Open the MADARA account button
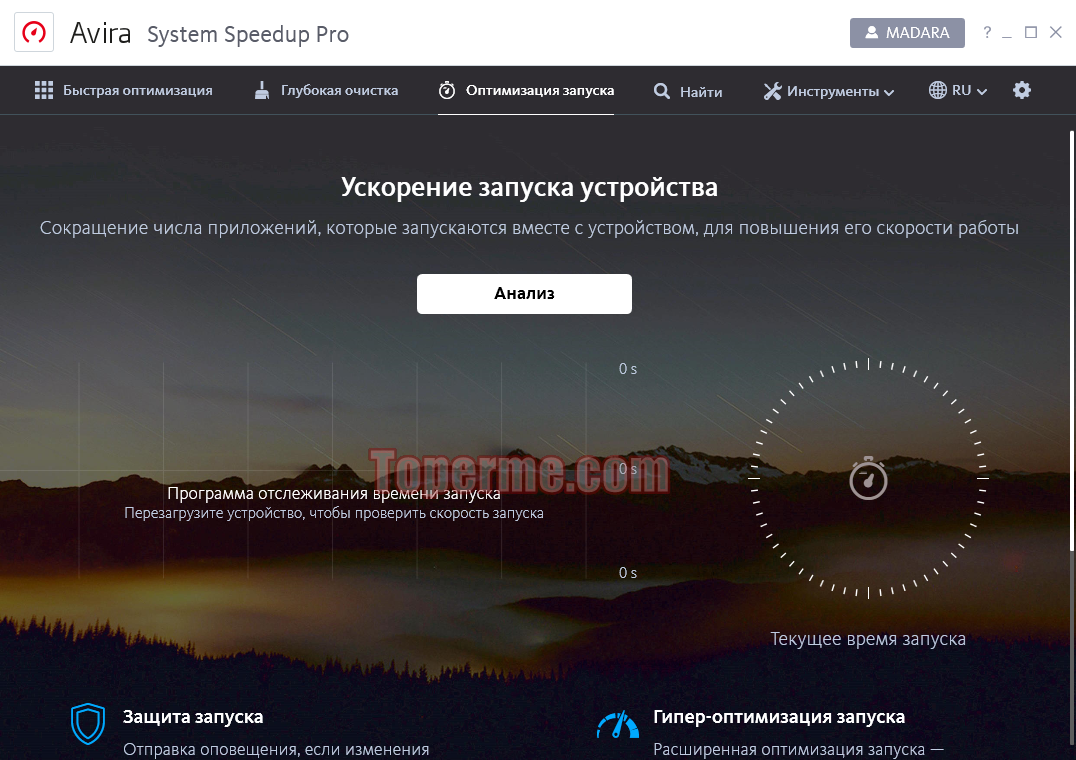The image size is (1076, 760). 907,33
